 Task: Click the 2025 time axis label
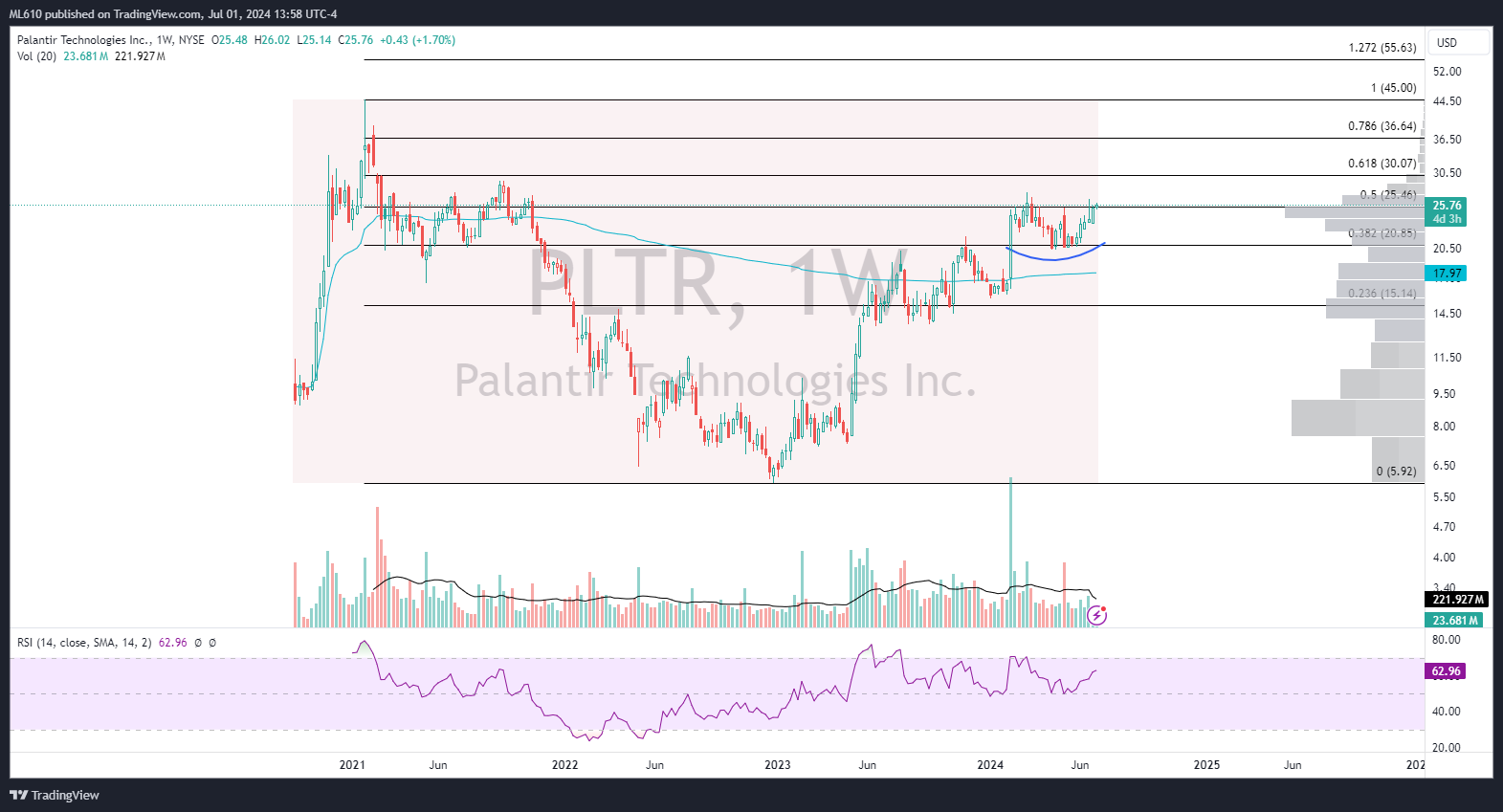[x=1207, y=765]
